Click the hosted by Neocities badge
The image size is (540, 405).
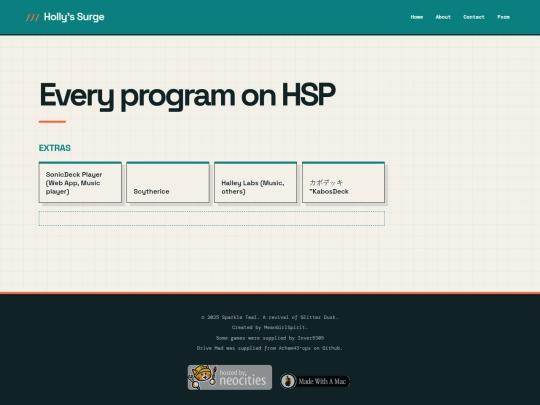pos(230,377)
